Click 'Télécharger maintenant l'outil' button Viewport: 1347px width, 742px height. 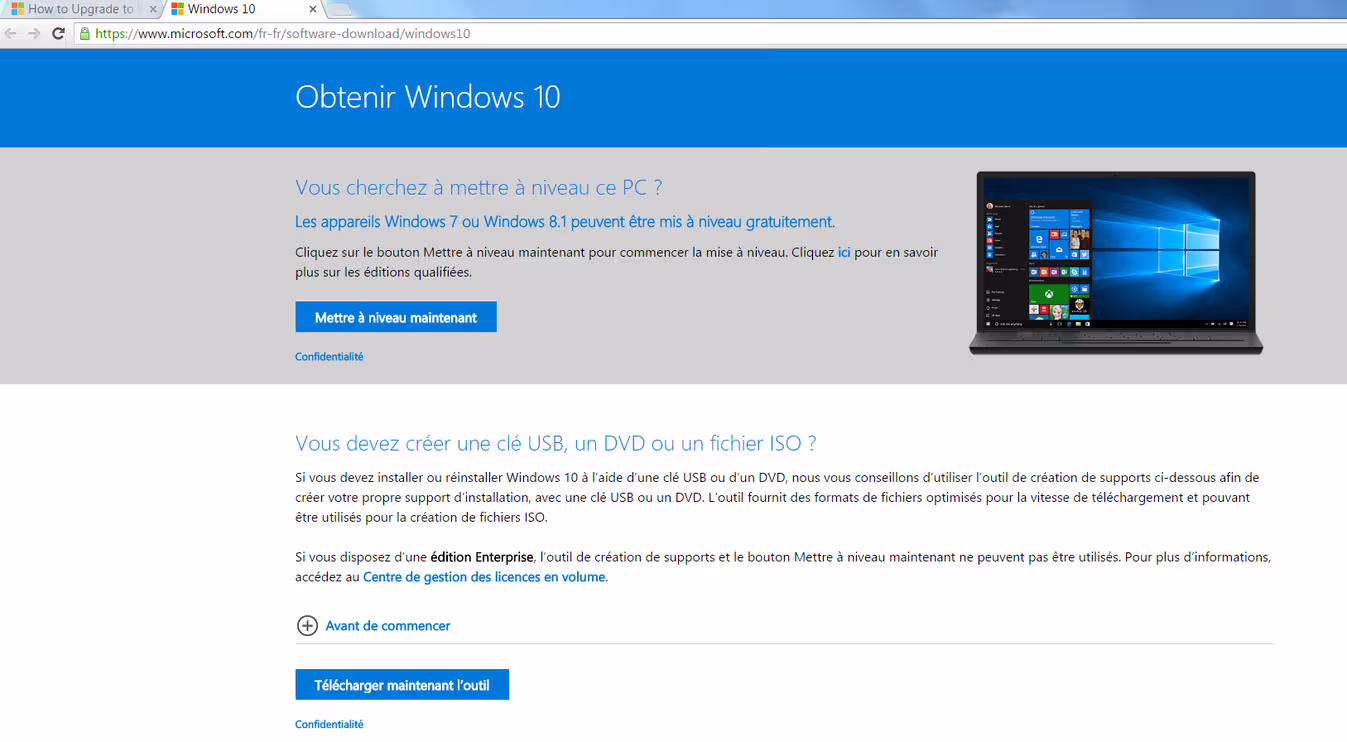(402, 685)
